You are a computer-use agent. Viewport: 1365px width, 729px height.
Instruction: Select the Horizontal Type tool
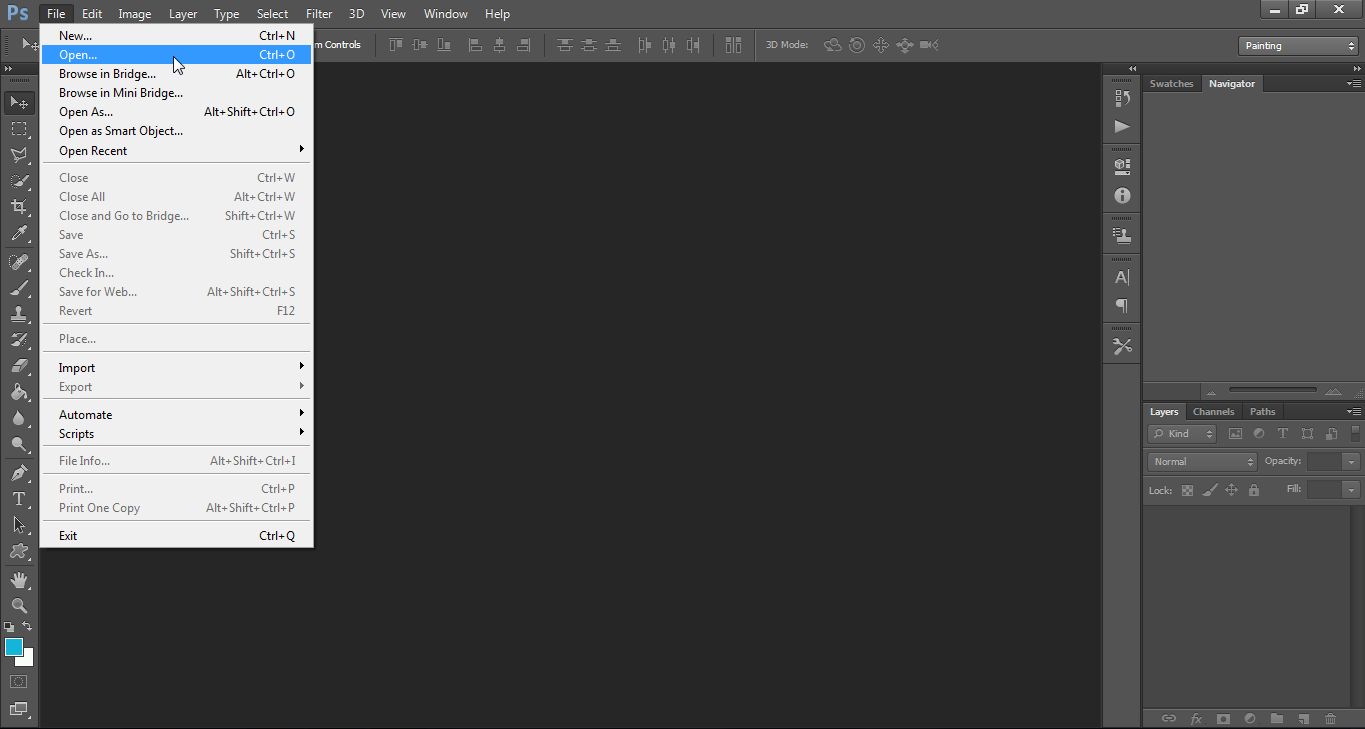[19, 498]
